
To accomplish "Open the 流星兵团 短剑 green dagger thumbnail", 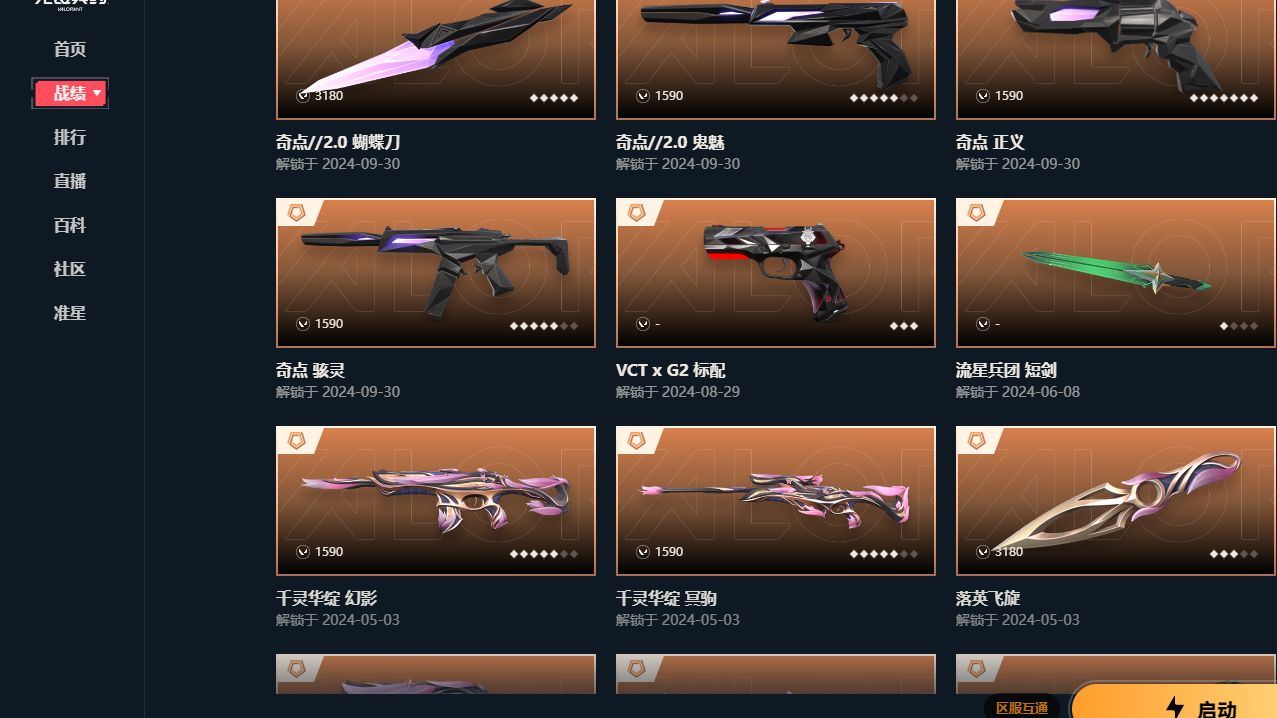I will click(1116, 273).
